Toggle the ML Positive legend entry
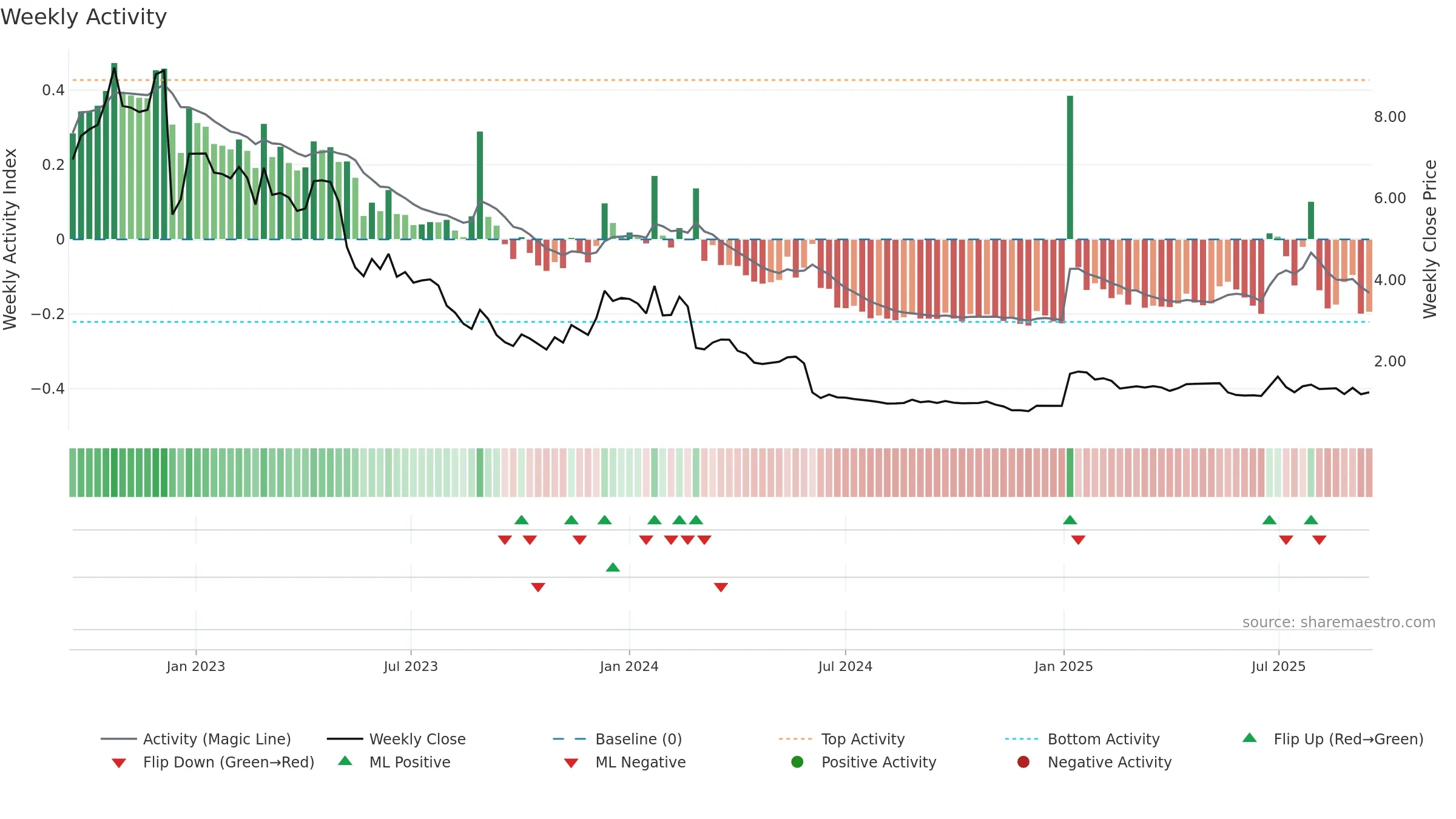Viewport: 1456px width, 819px height. click(x=394, y=762)
